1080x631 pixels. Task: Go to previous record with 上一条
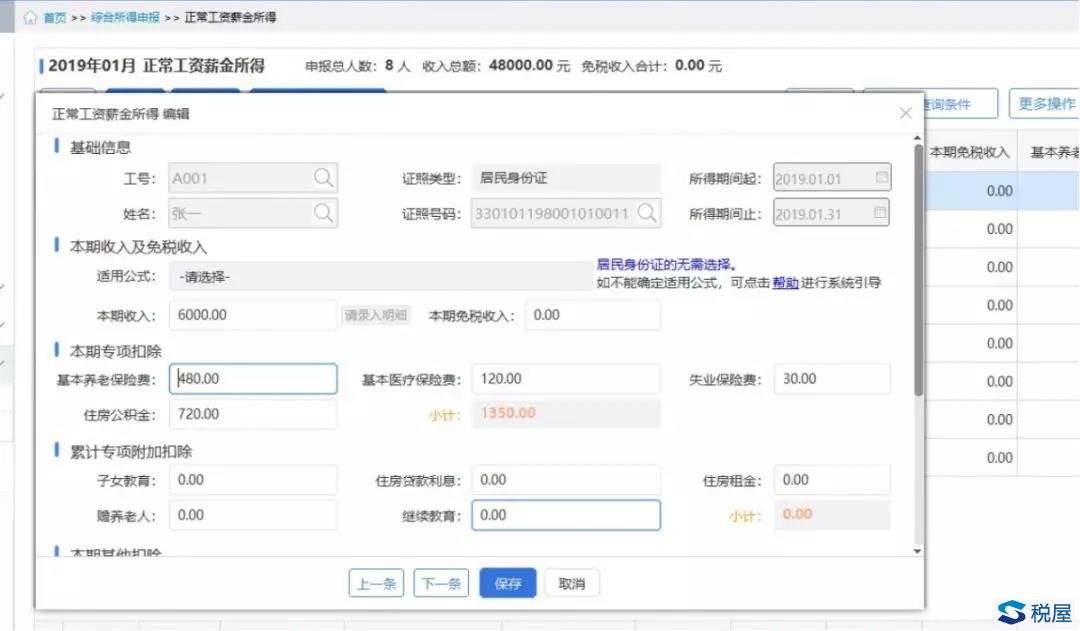(x=376, y=584)
